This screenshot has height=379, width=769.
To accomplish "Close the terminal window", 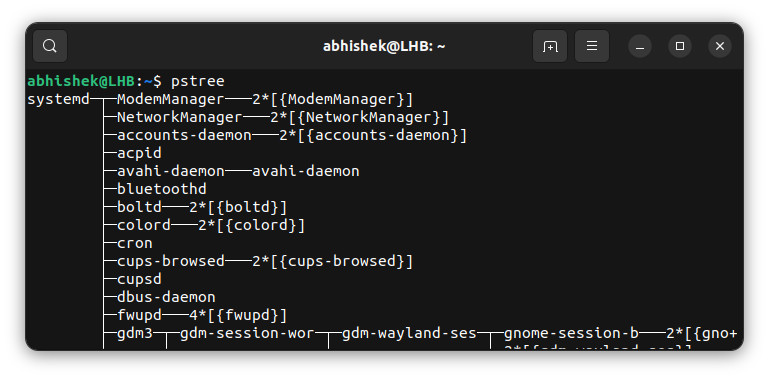I will pyautogui.click(x=719, y=46).
